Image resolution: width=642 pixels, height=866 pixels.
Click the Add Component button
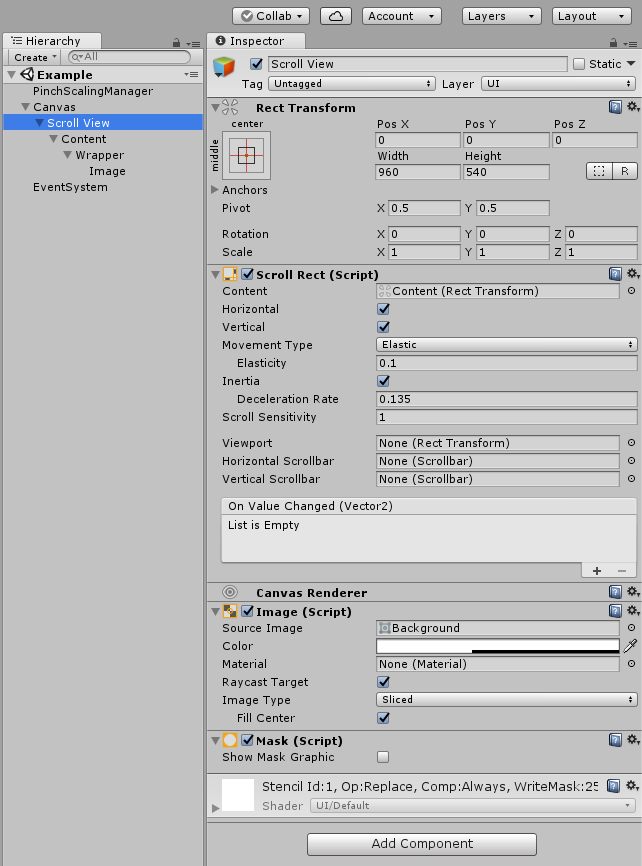point(422,844)
